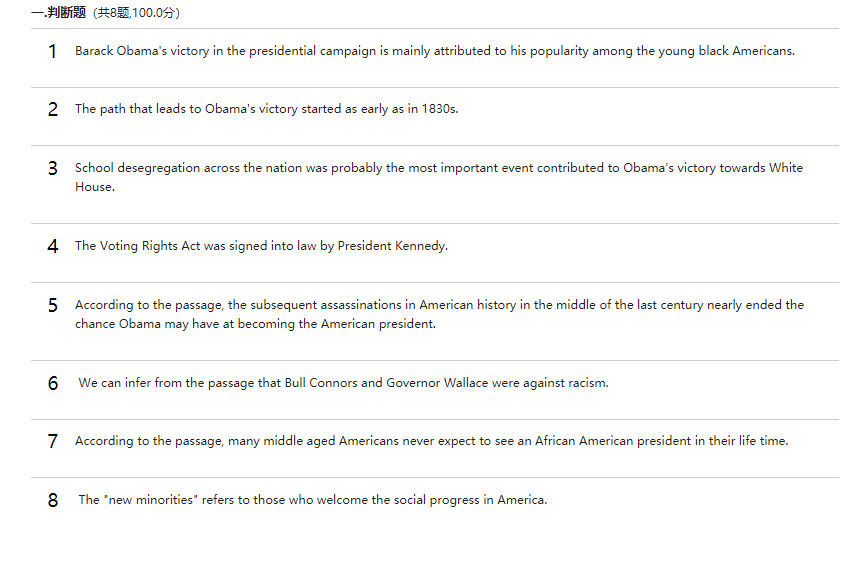
Task: Select the Bull Connors and Governor Wallace statement
Action: [x=343, y=383]
